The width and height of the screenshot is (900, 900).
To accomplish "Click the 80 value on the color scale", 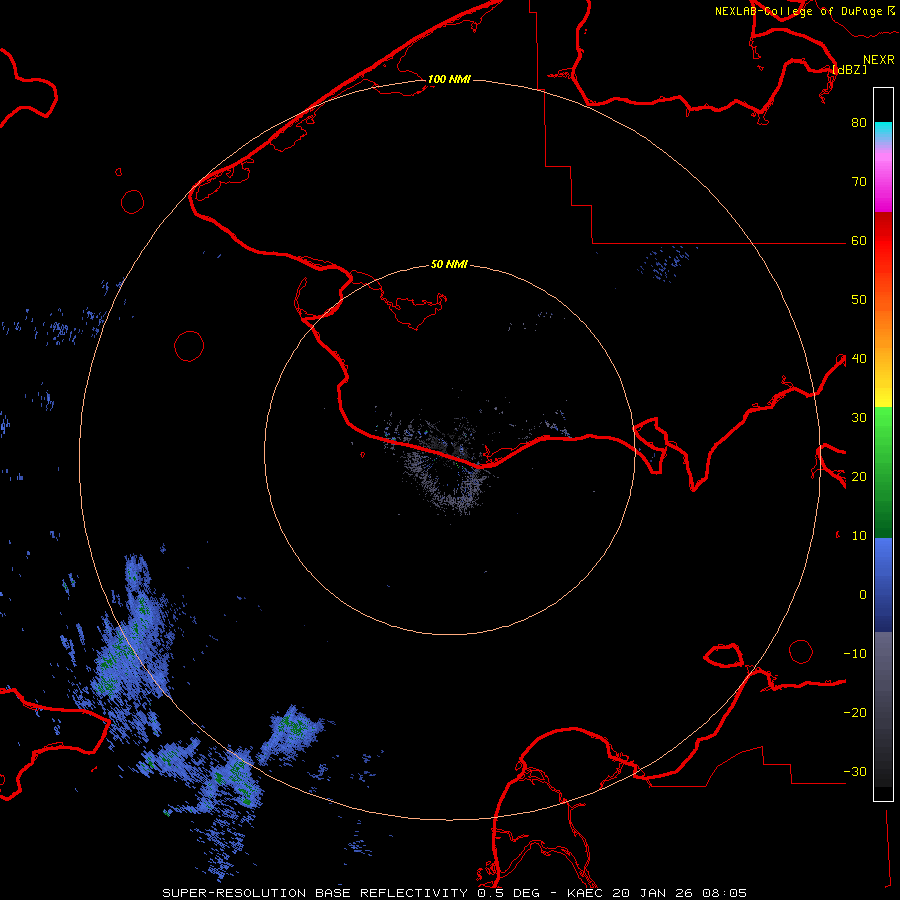I will click(859, 123).
